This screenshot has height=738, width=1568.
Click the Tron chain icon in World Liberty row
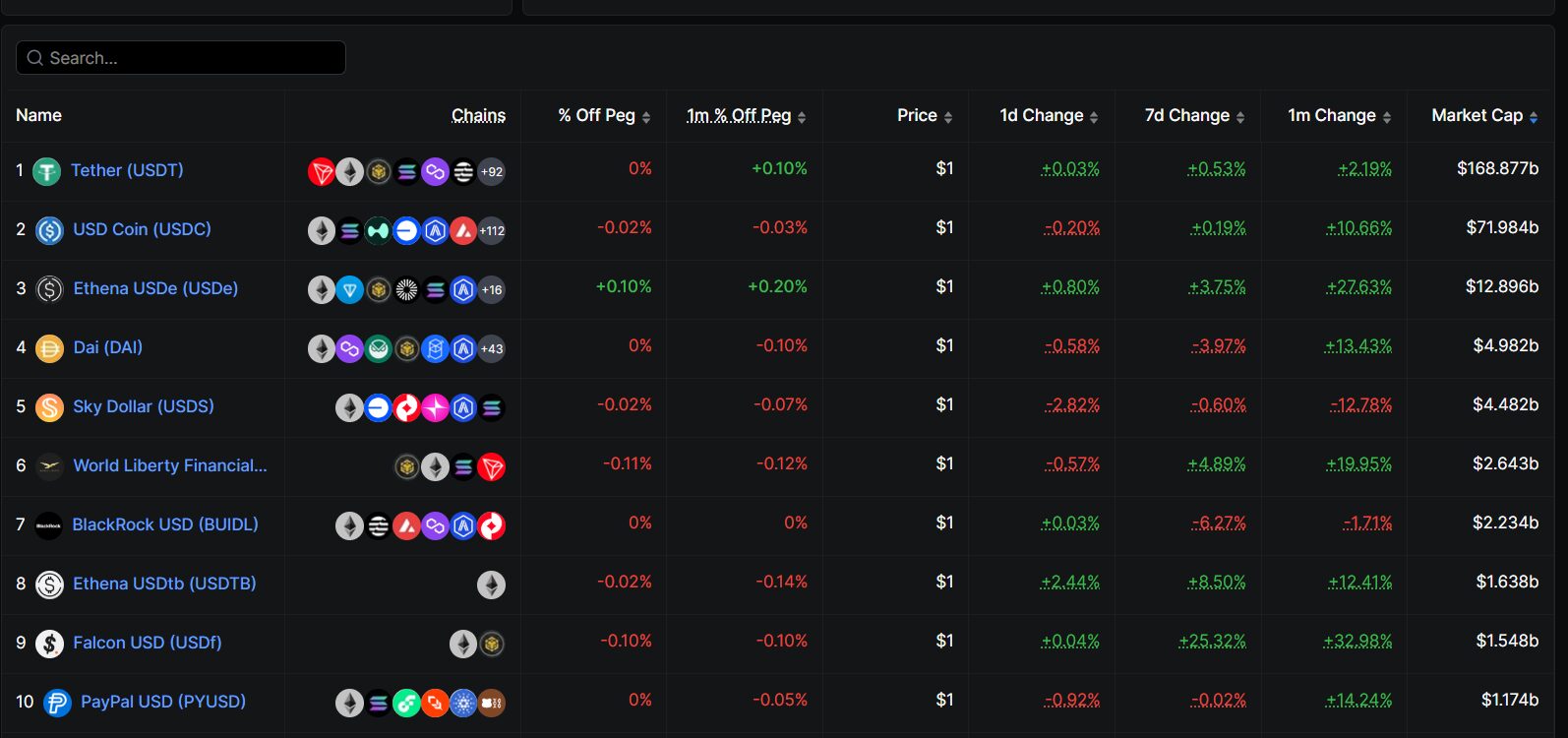coord(492,467)
